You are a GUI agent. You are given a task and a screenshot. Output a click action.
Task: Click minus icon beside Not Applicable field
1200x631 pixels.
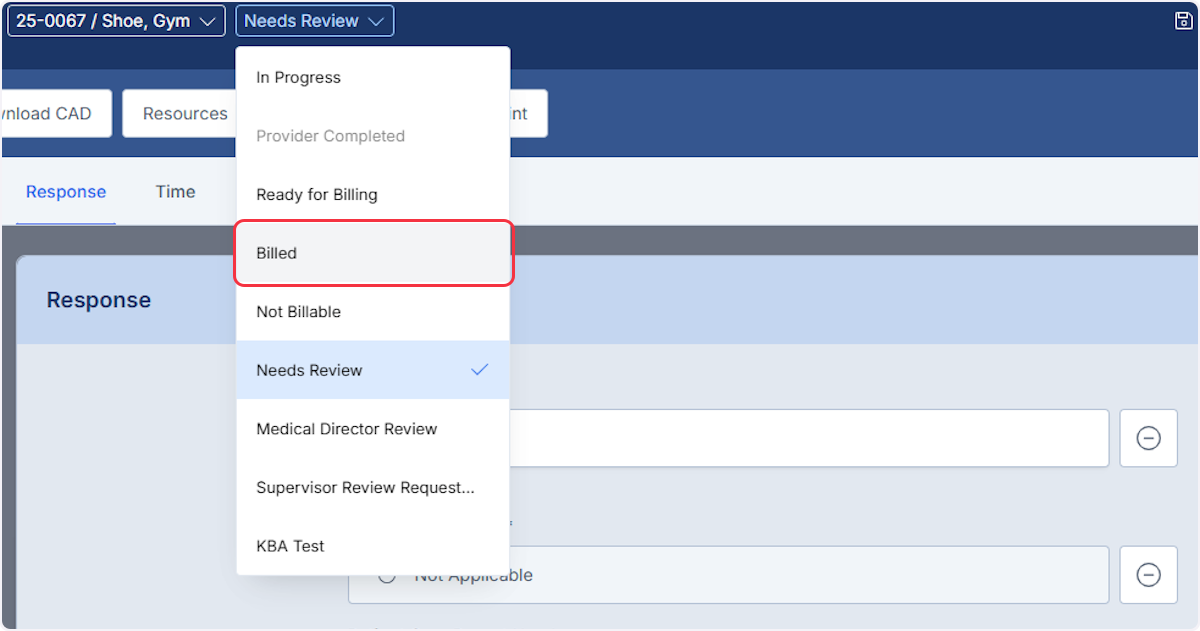click(x=1148, y=575)
